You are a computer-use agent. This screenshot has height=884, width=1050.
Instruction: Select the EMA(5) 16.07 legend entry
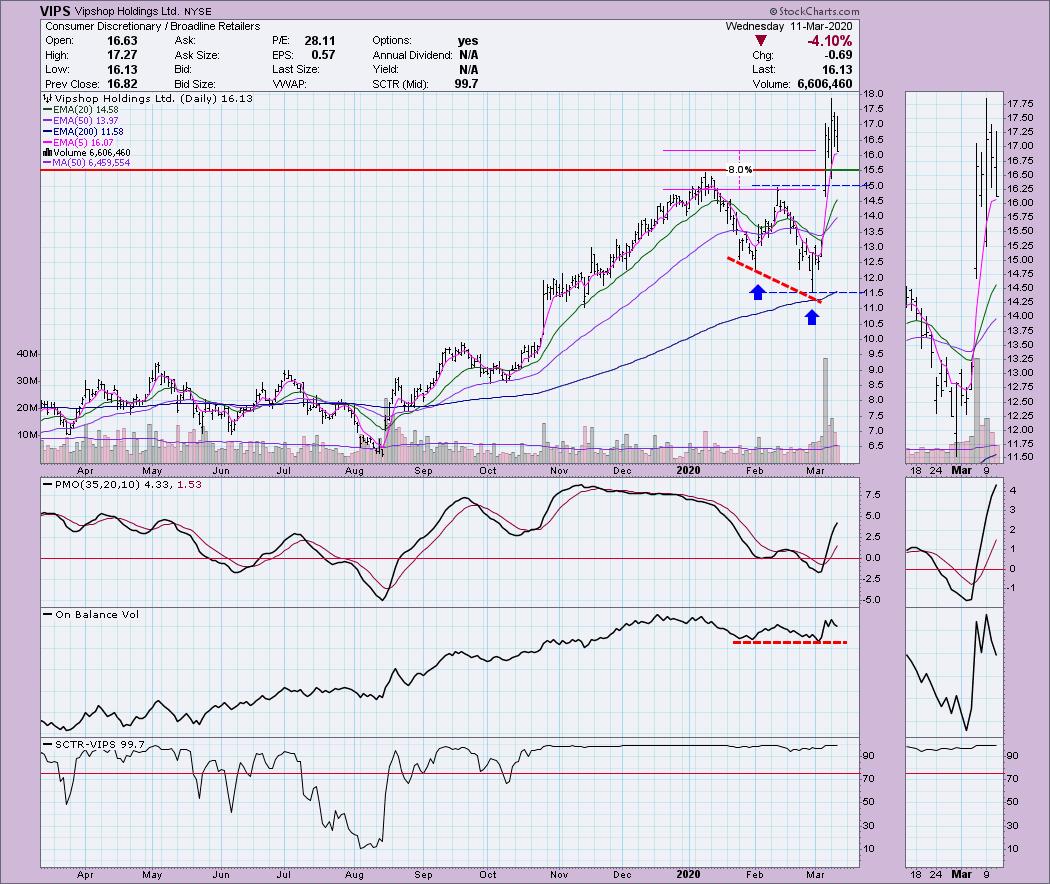[78, 142]
